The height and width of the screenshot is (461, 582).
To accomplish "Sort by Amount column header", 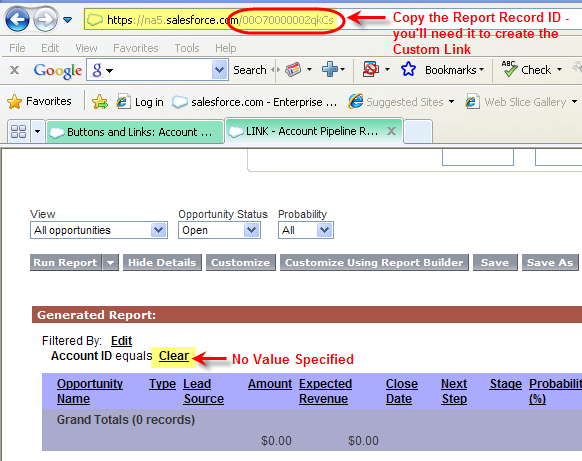I will click(x=270, y=384).
